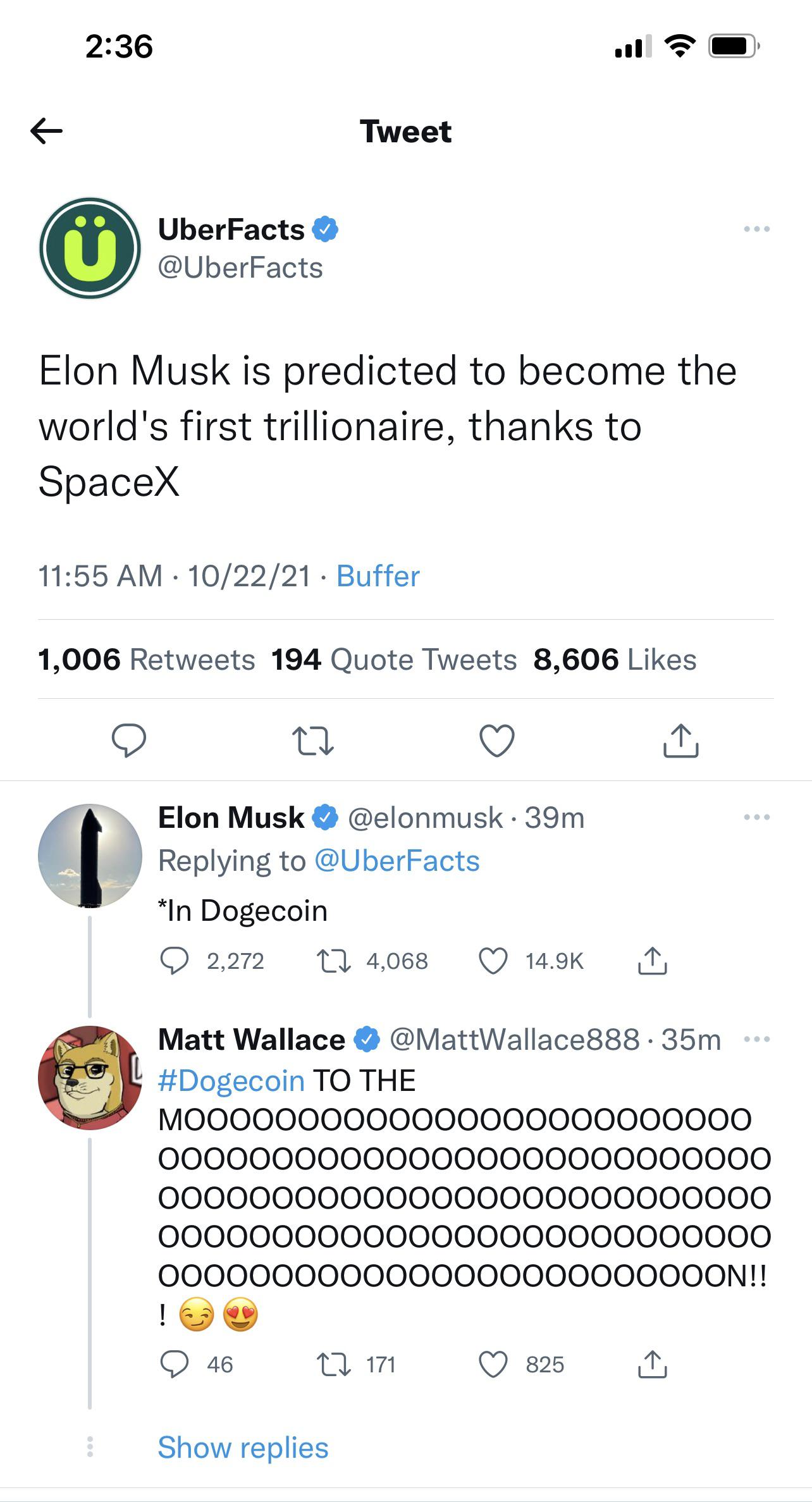Retweet the UberFacts main tweet
The height and width of the screenshot is (1502, 812).
coord(312,741)
